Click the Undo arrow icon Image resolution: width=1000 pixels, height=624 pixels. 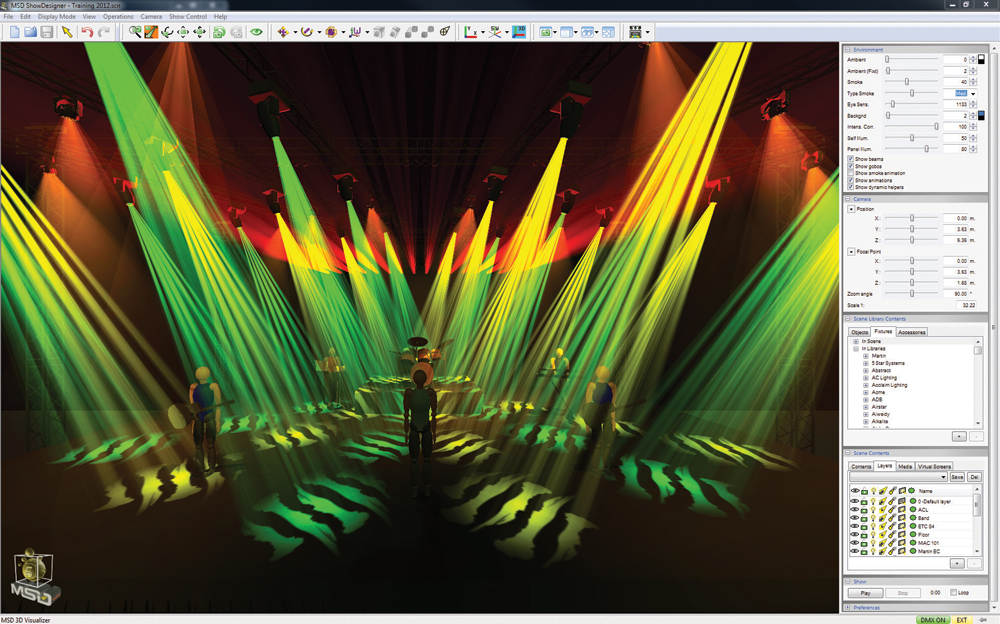(x=87, y=31)
